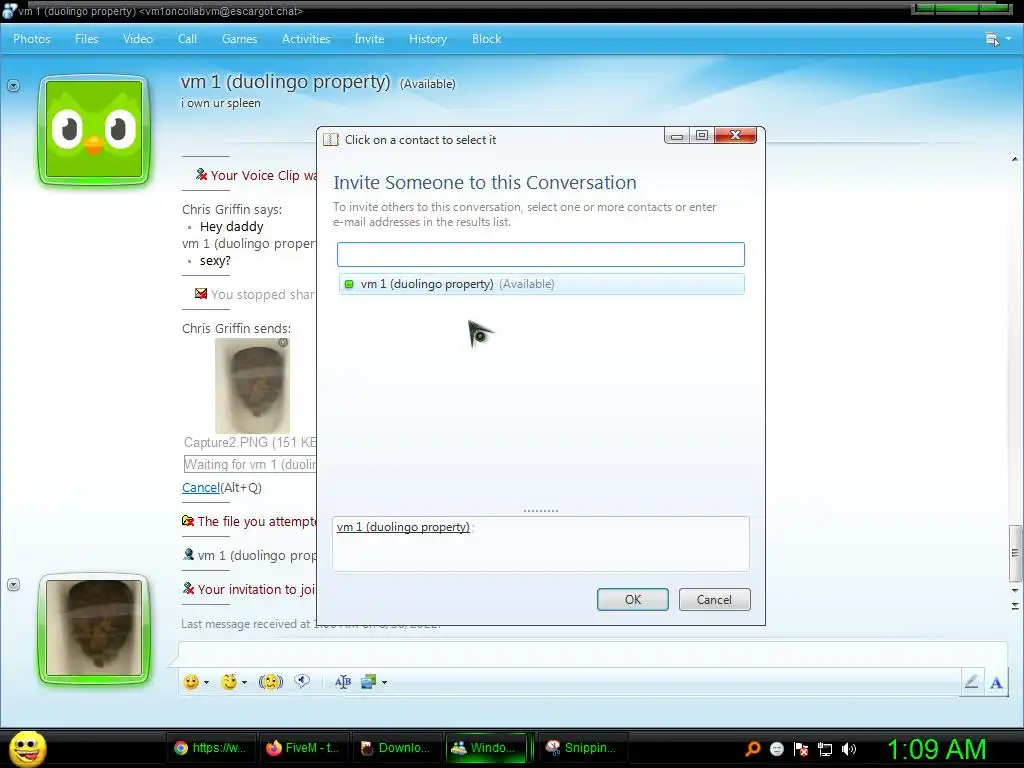Click the white face tray icon
Image resolution: width=1024 pixels, height=768 pixels.
(776, 749)
